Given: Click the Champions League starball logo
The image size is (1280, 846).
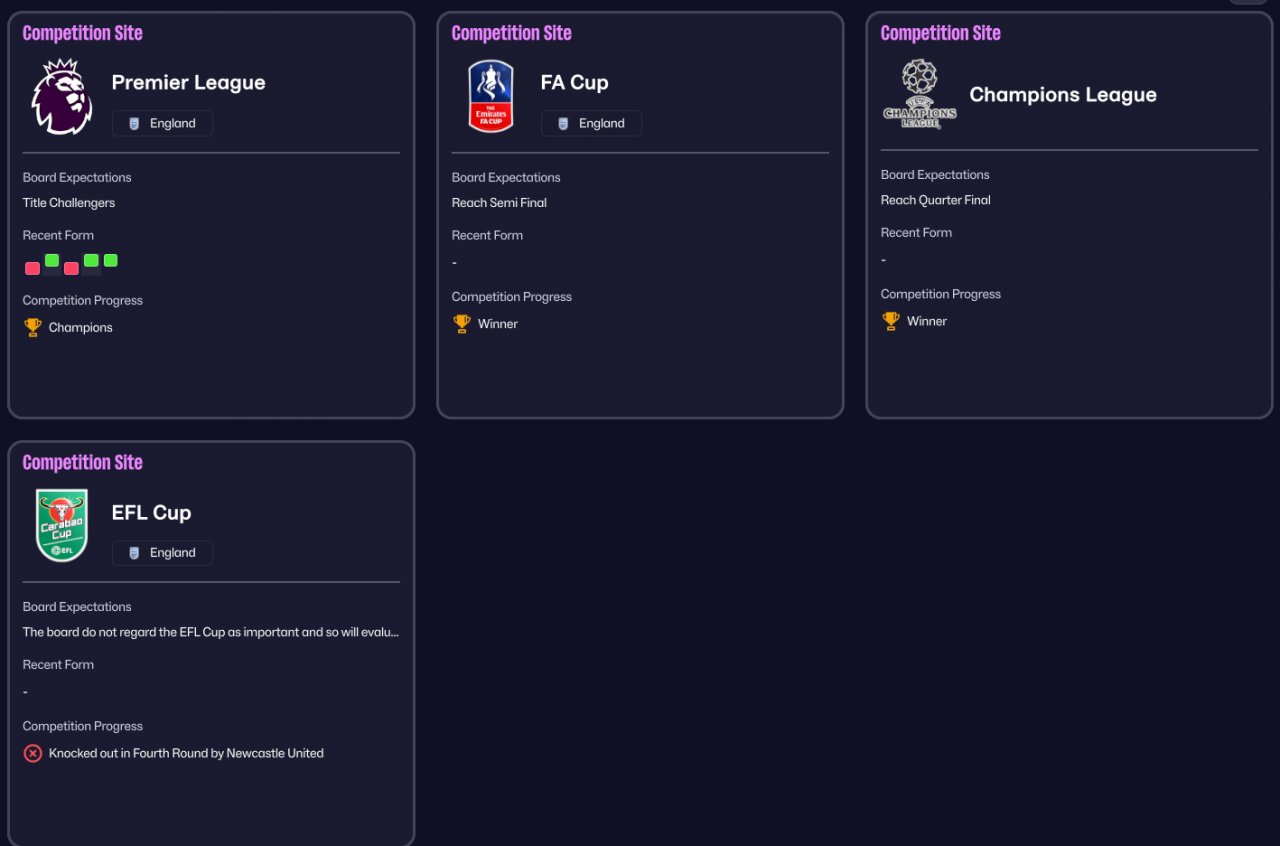Looking at the screenshot, I should (x=920, y=94).
